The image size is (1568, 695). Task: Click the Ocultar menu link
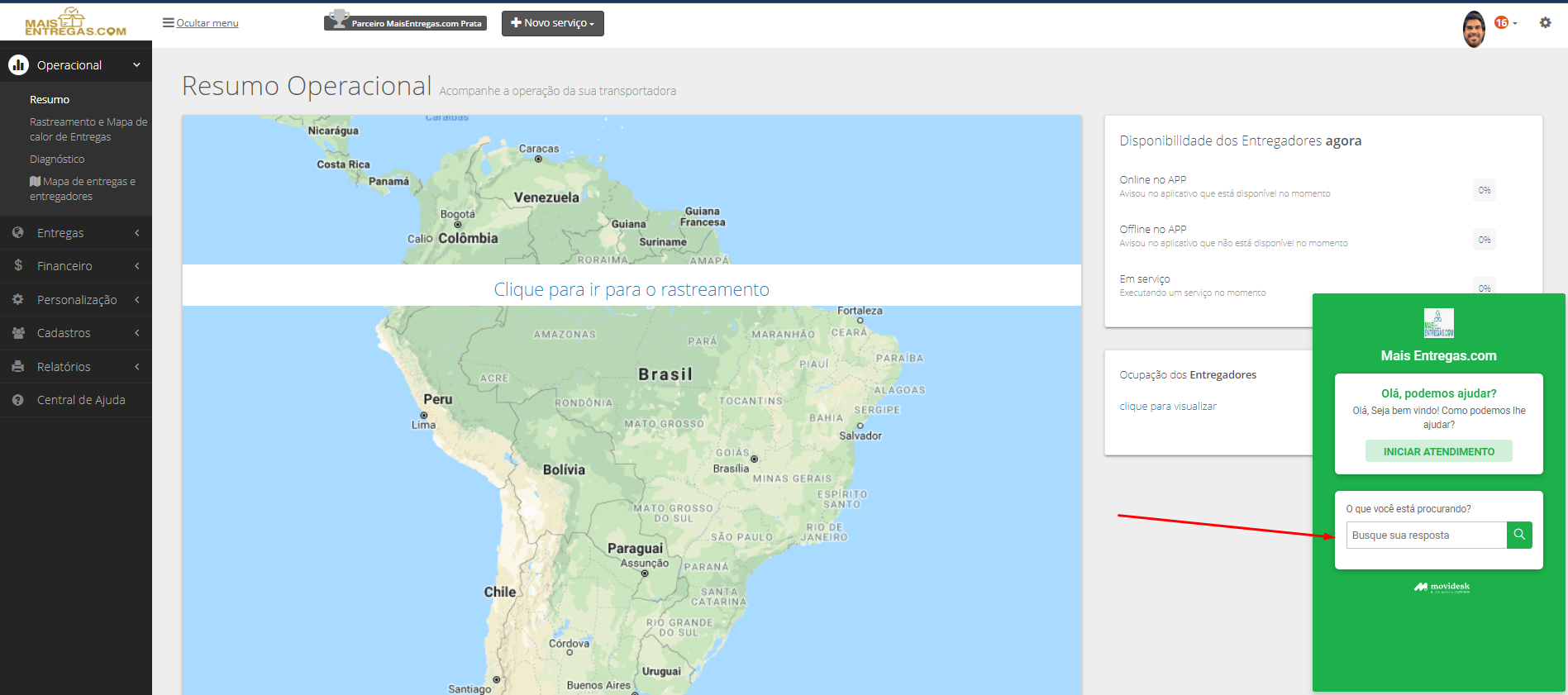[x=207, y=23]
